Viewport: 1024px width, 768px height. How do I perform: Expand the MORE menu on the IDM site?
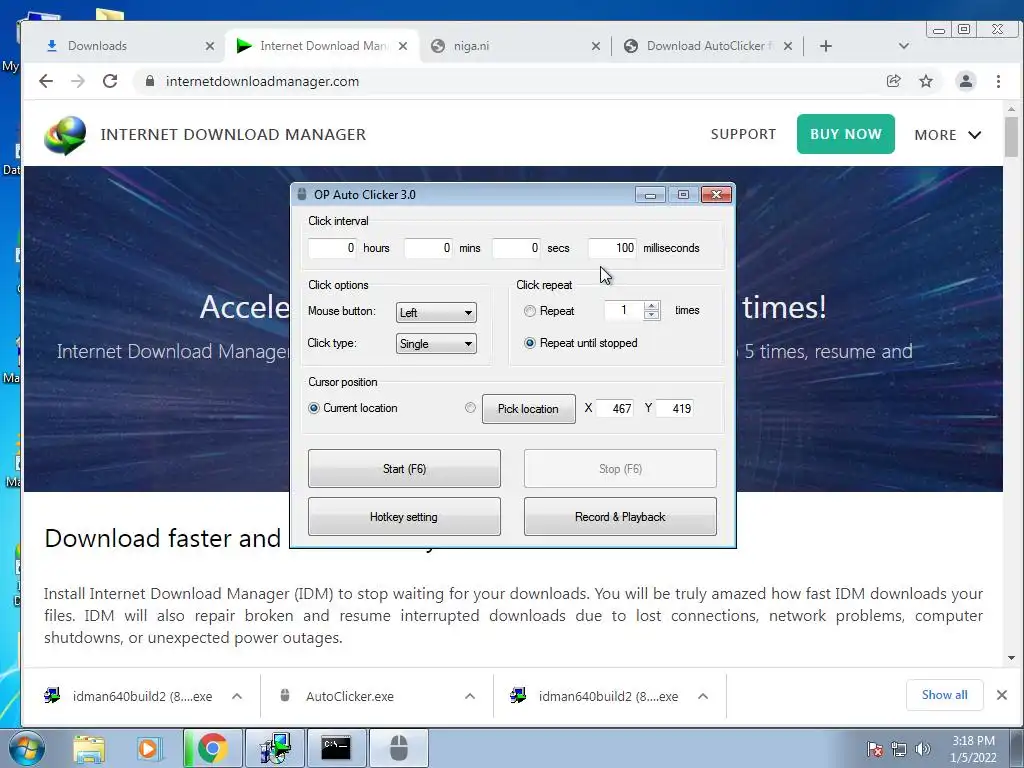pyautogui.click(x=948, y=135)
